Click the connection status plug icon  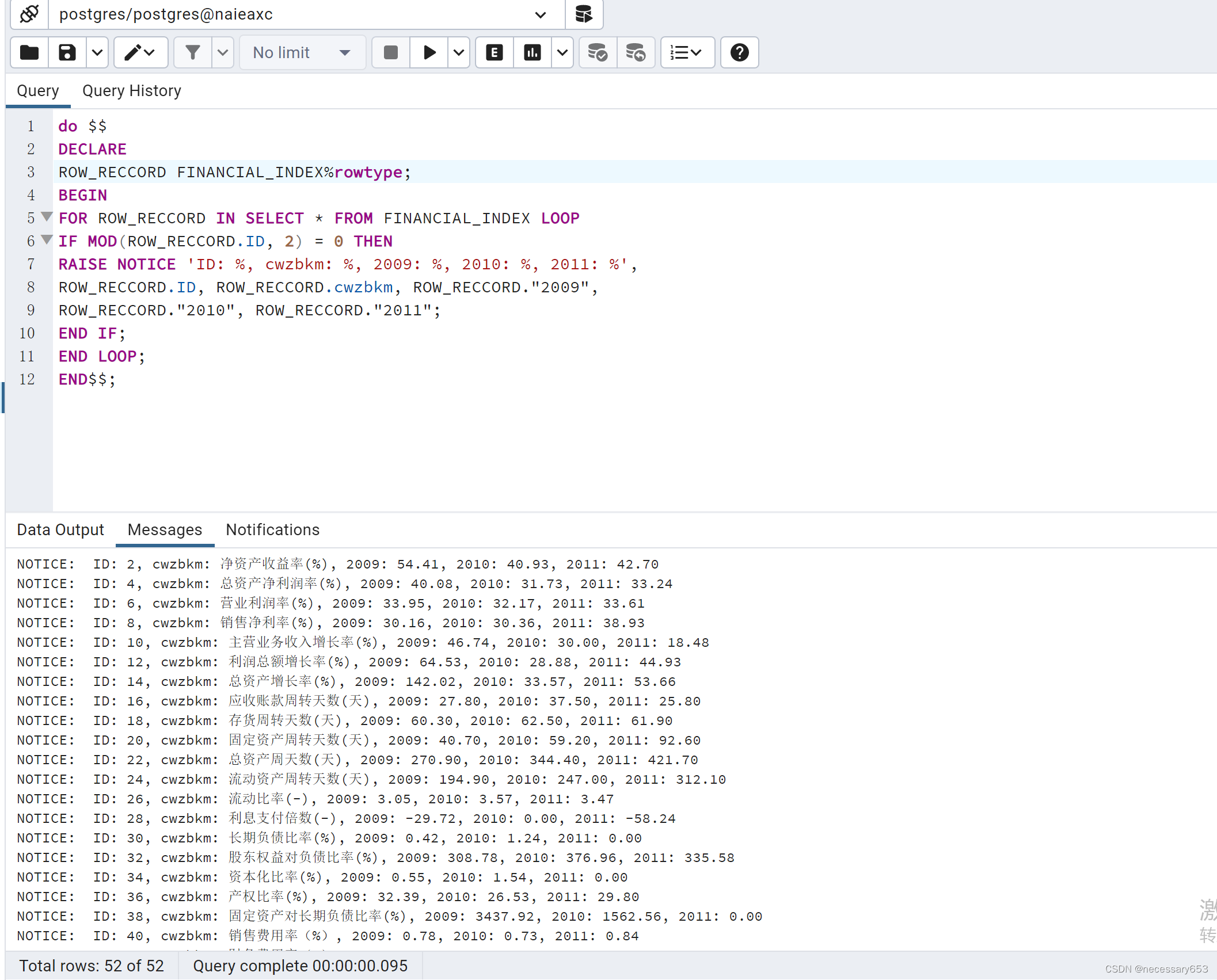(x=29, y=14)
